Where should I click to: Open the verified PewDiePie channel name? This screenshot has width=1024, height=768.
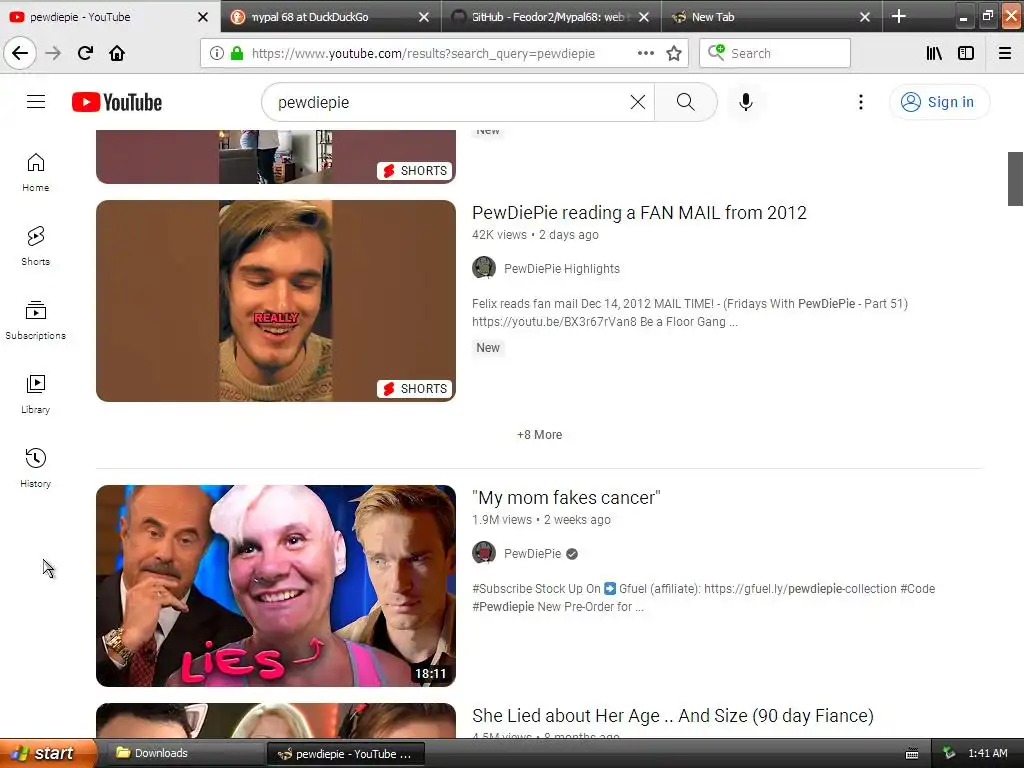pos(532,554)
